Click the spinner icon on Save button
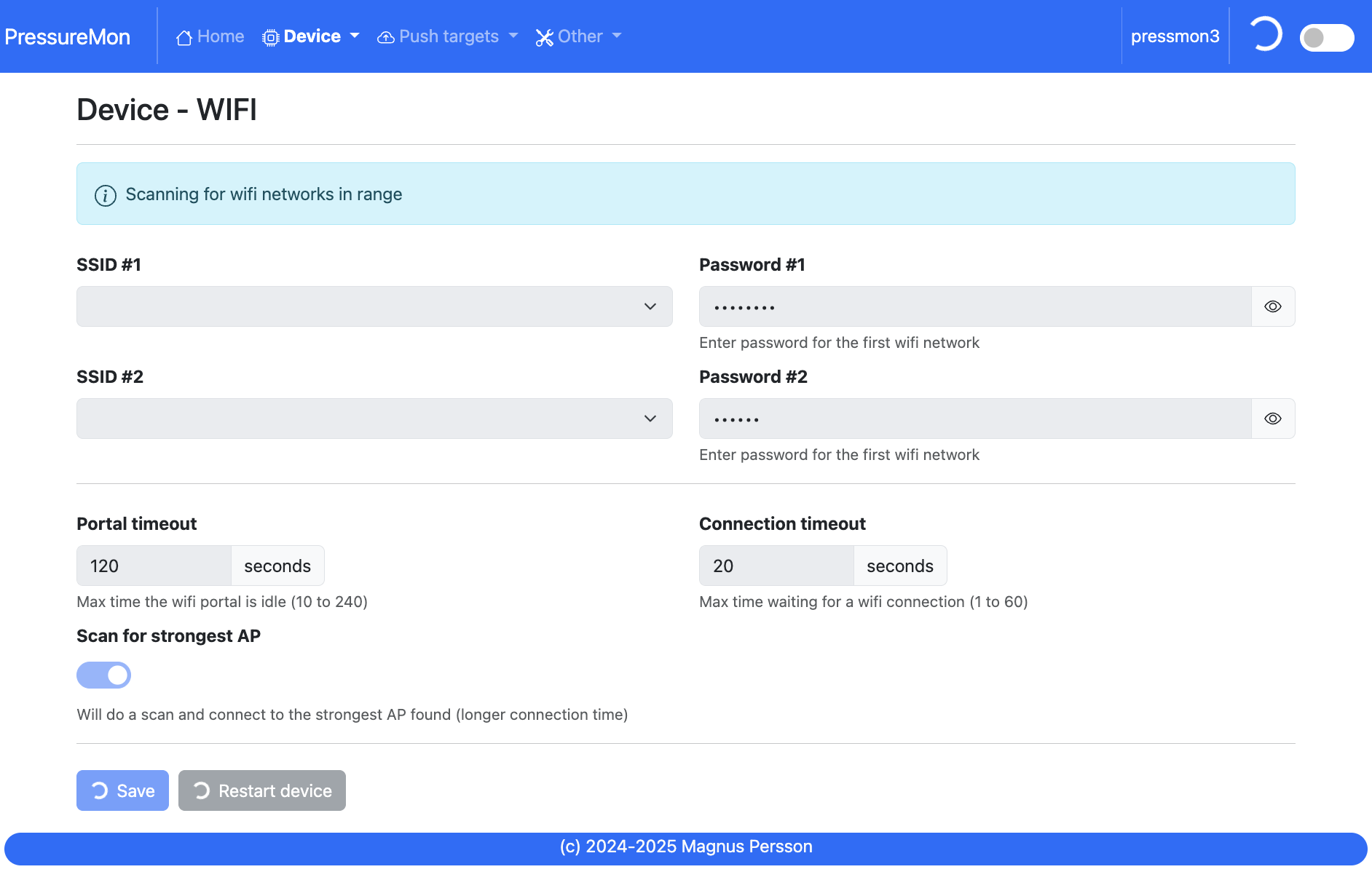Viewport: 1372px width, 888px height. tap(100, 790)
